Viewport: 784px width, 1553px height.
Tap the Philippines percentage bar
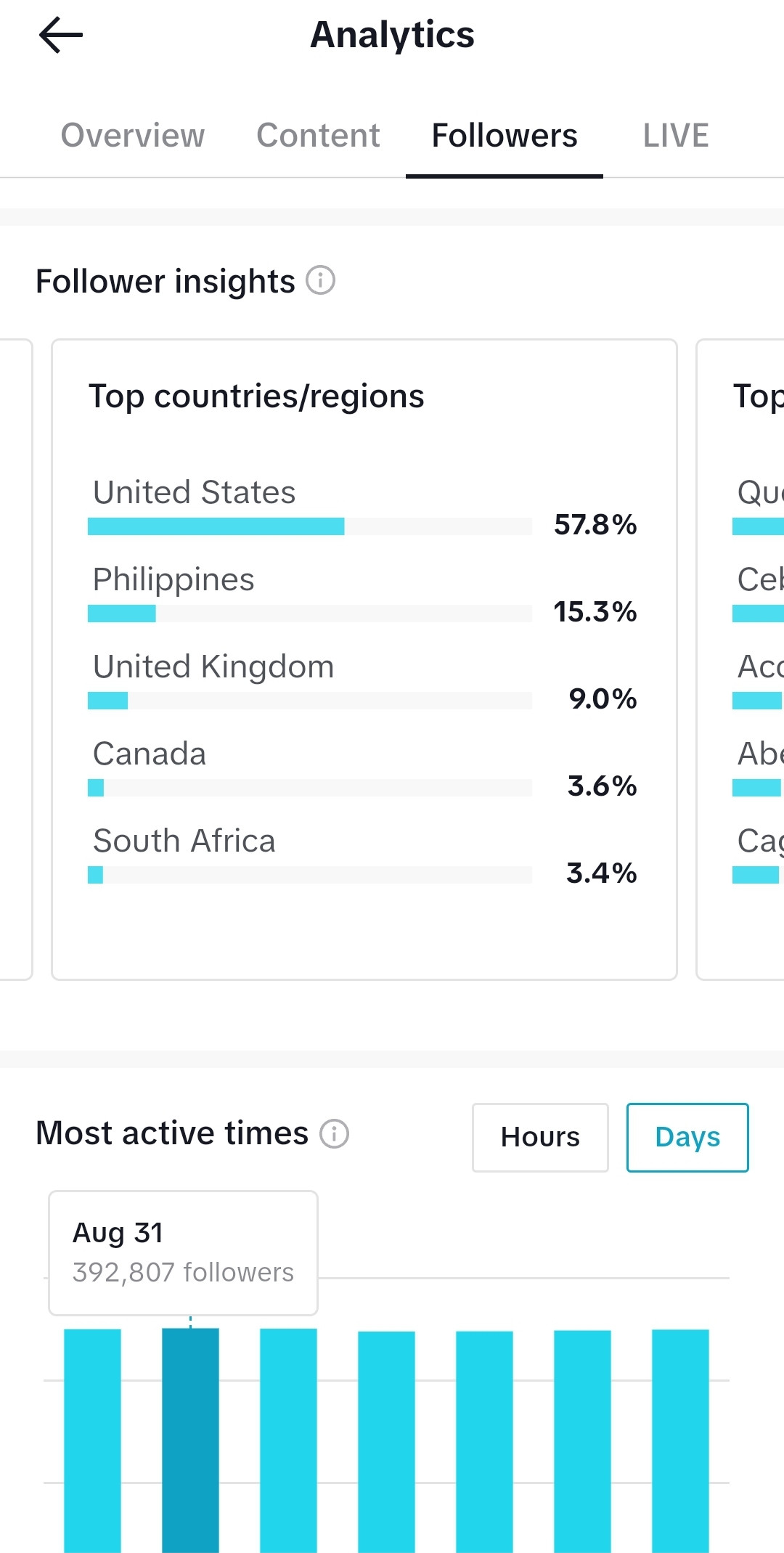310,614
